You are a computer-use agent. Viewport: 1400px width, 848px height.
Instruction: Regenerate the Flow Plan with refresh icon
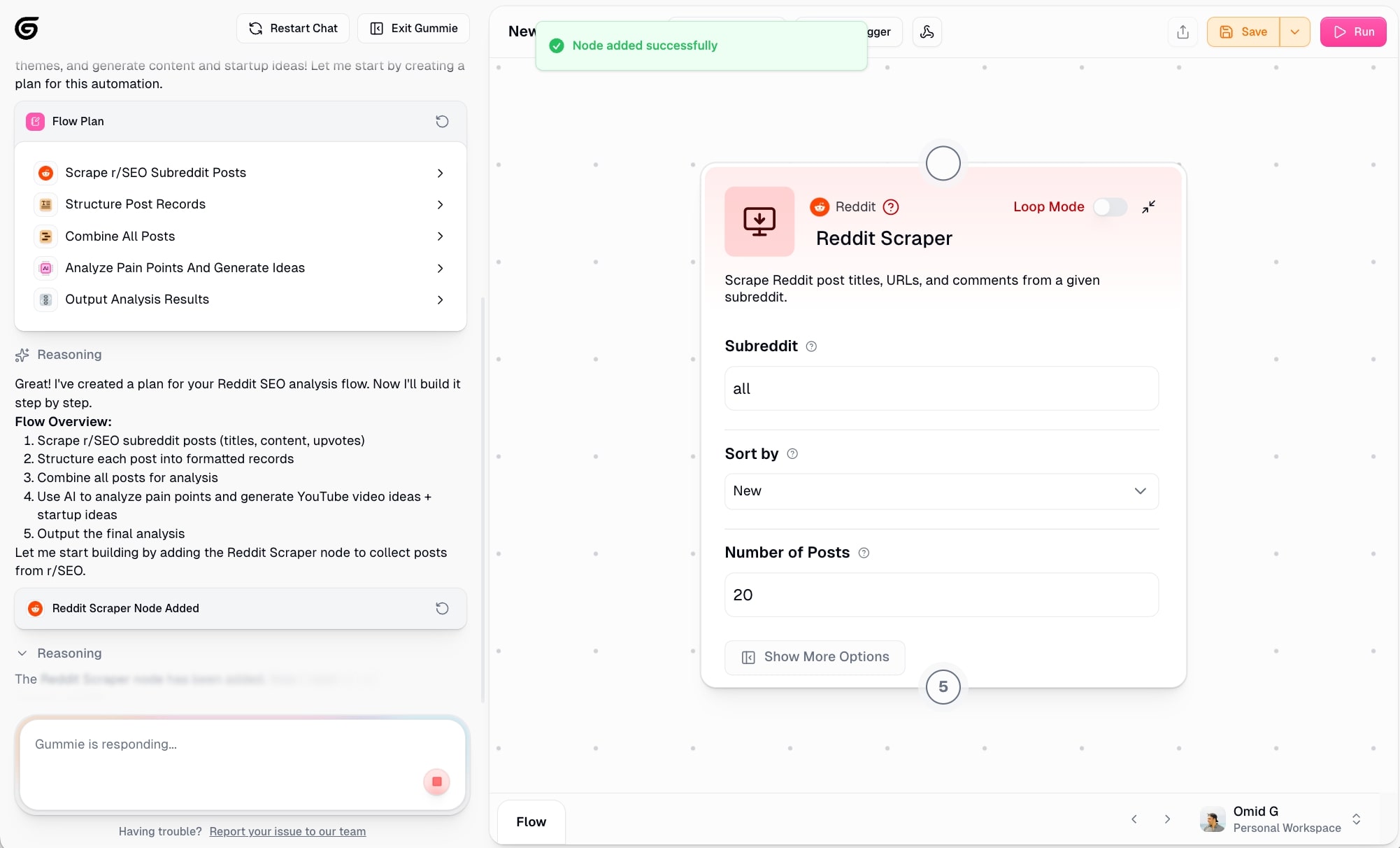pyautogui.click(x=442, y=121)
